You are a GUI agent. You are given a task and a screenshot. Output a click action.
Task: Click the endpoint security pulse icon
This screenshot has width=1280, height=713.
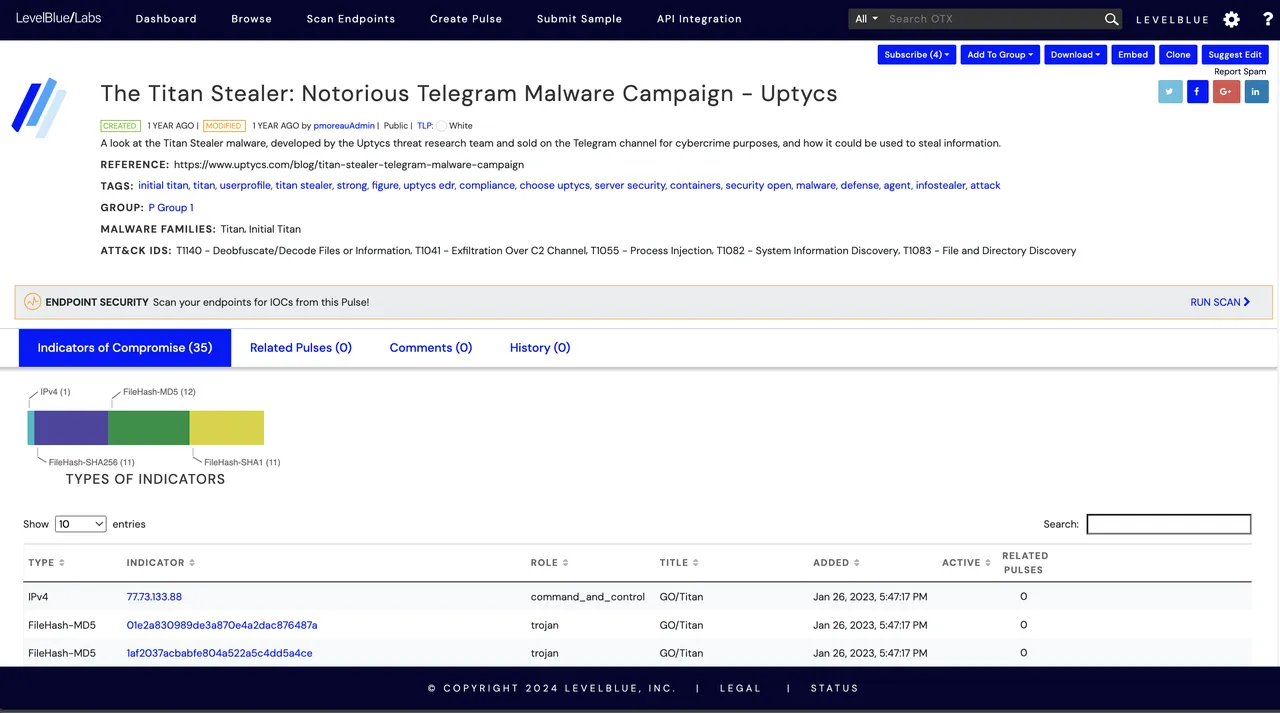coord(33,302)
